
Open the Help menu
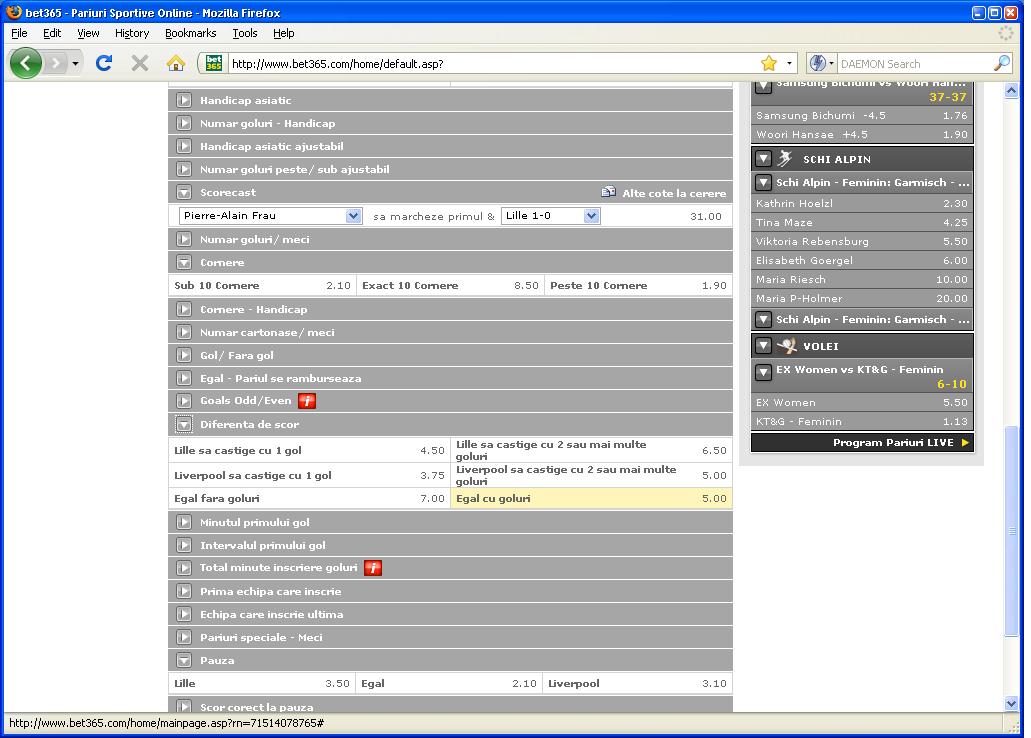point(284,33)
